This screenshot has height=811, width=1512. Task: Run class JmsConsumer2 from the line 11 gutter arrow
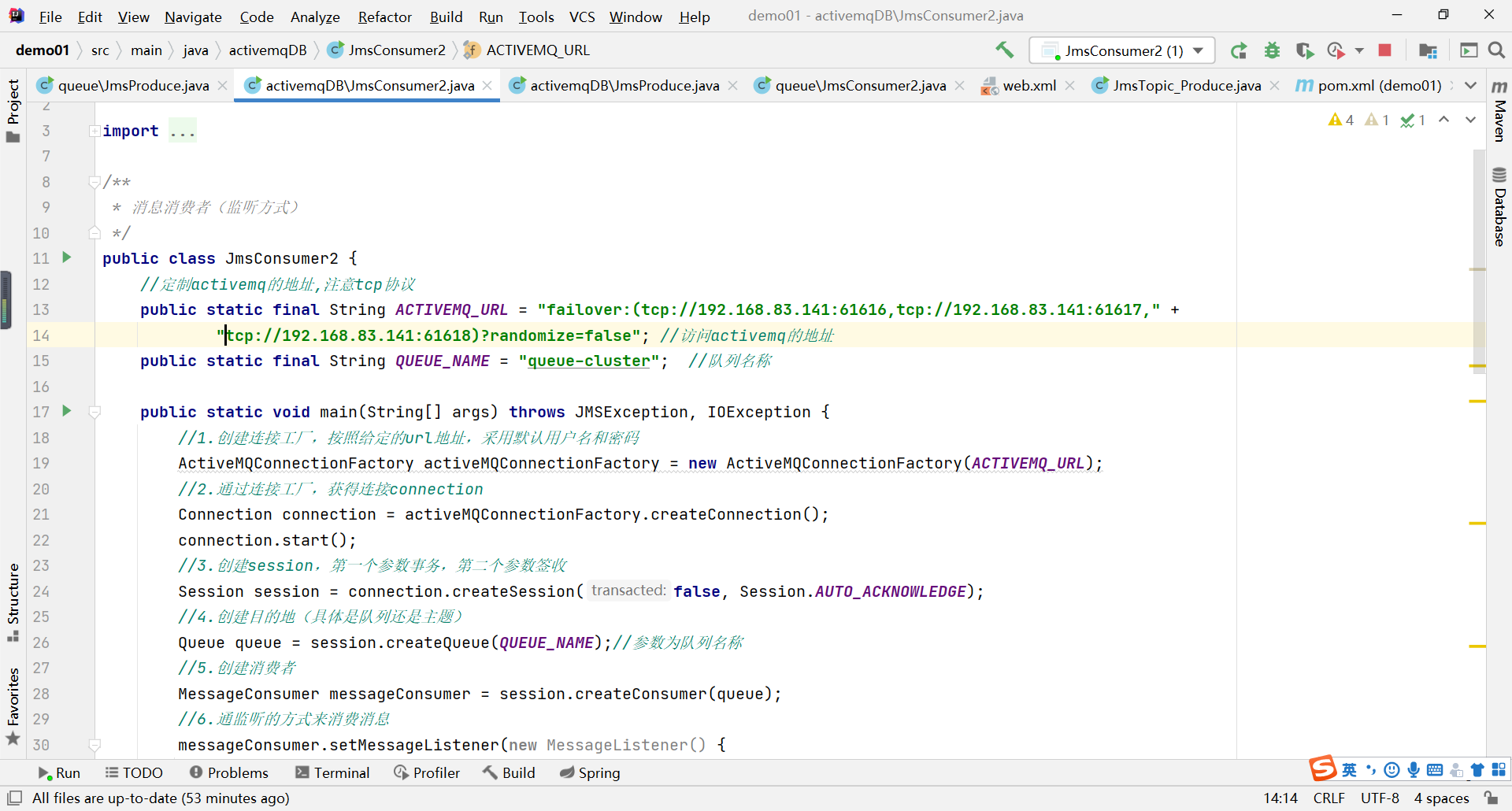click(x=67, y=257)
